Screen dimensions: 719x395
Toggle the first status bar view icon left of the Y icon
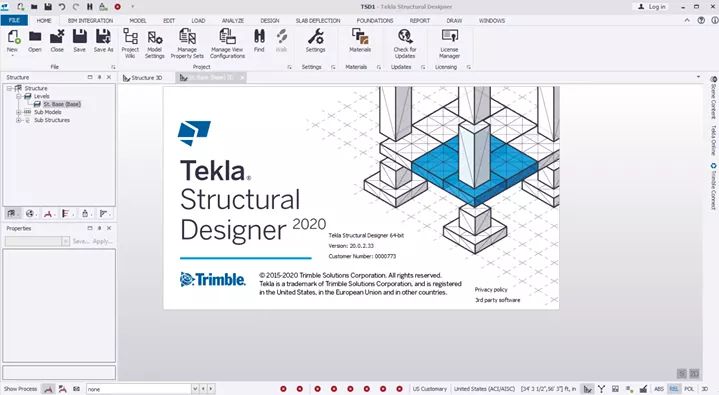click(x=587, y=389)
